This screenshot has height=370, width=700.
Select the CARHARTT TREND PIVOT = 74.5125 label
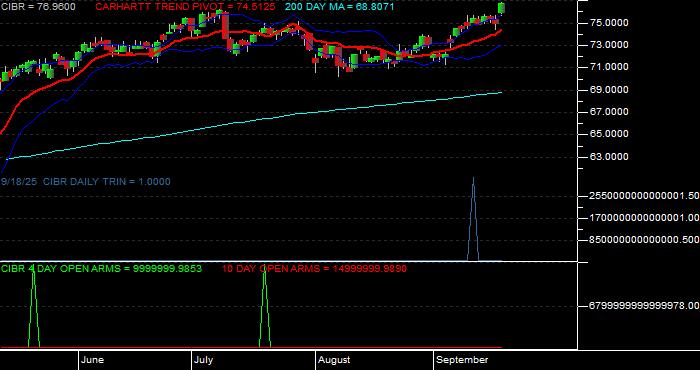point(186,7)
